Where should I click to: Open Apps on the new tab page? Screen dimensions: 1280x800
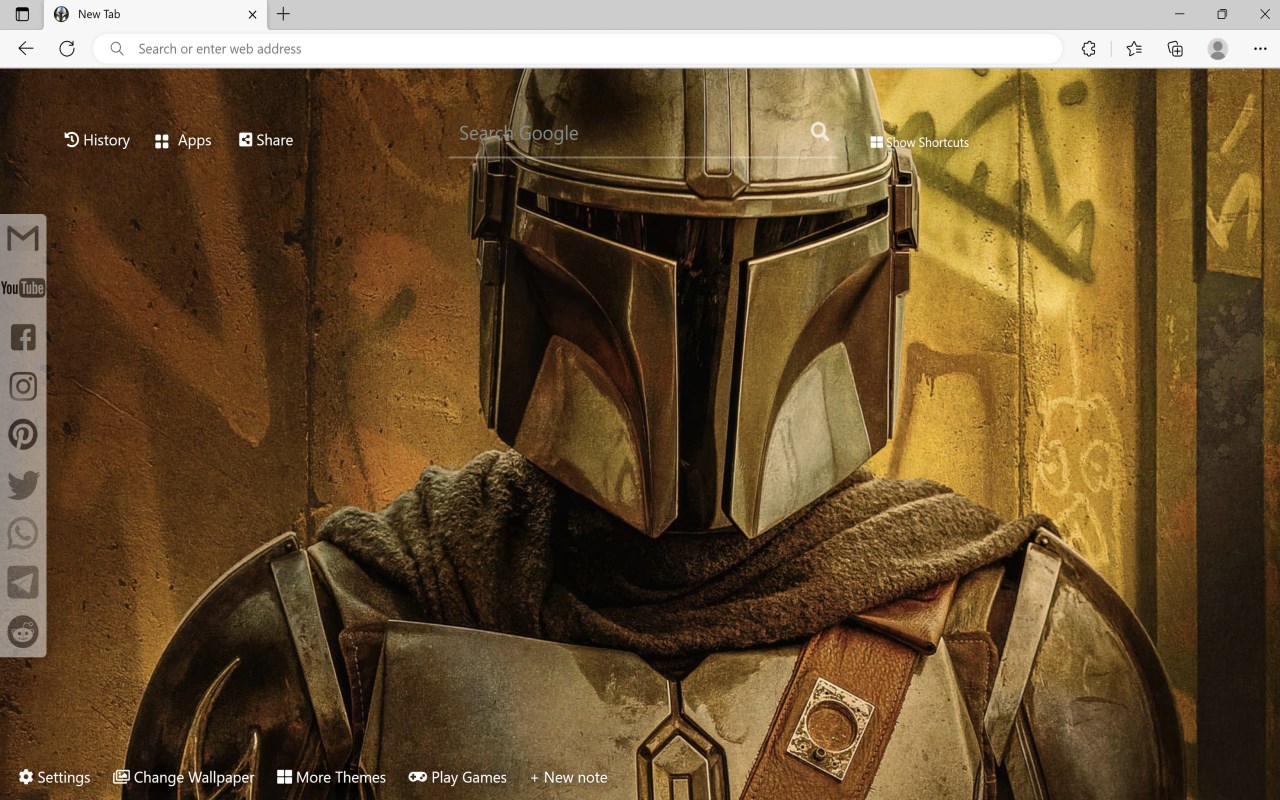183,140
